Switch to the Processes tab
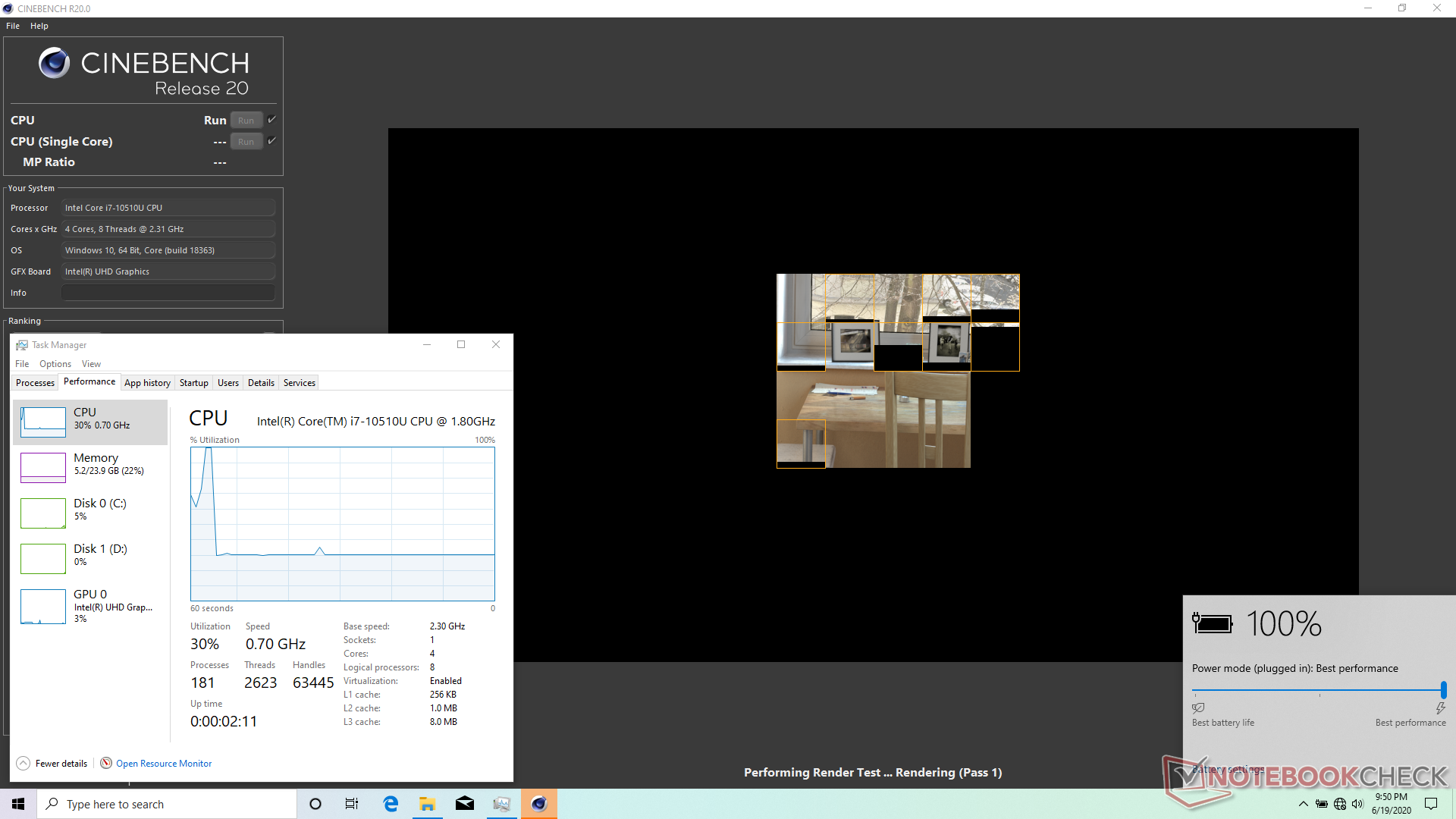The height and width of the screenshot is (819, 1456). tap(35, 383)
